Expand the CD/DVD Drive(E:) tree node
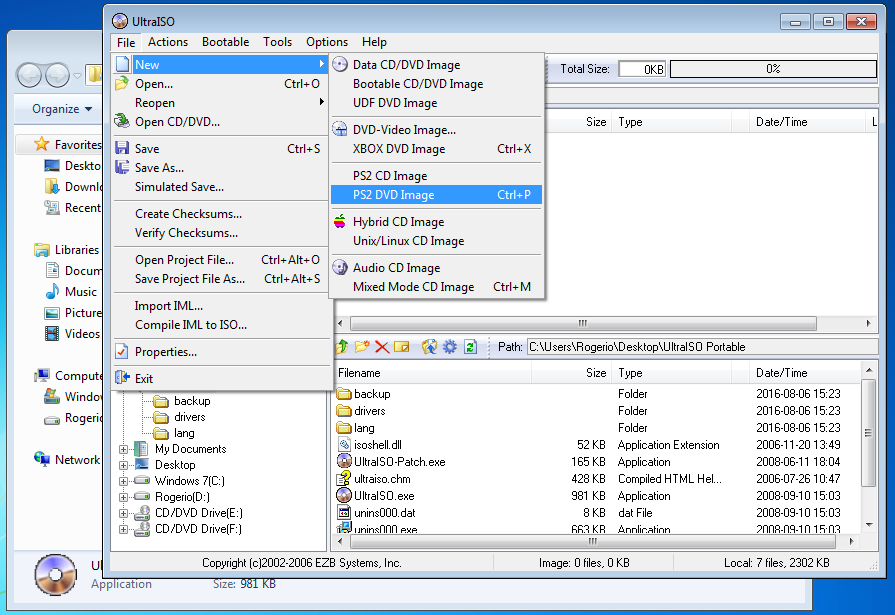Screen dimensions: 895x615 click(124, 513)
